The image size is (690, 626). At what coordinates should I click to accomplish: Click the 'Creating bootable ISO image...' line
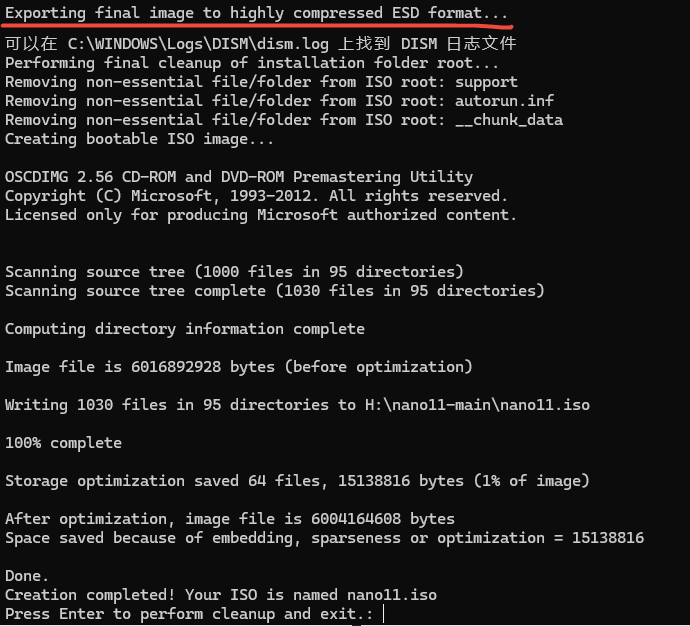click(139, 139)
